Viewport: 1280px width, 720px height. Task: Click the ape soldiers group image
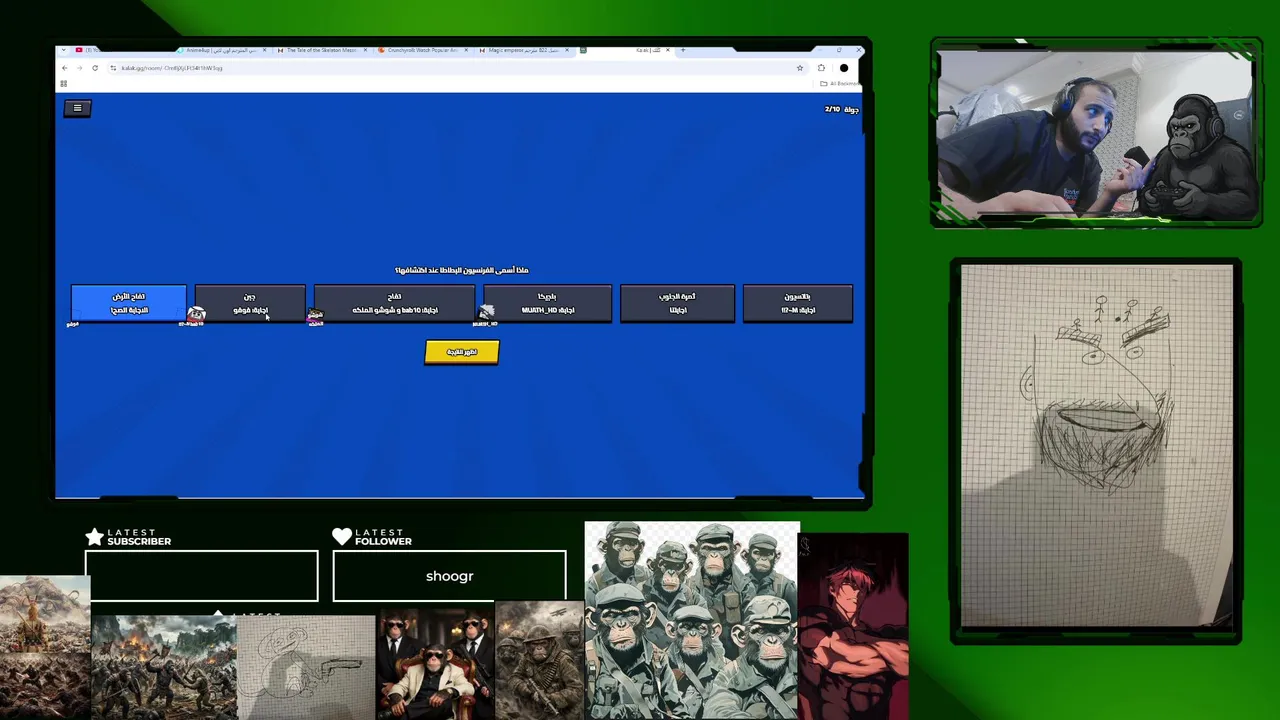tap(692, 620)
